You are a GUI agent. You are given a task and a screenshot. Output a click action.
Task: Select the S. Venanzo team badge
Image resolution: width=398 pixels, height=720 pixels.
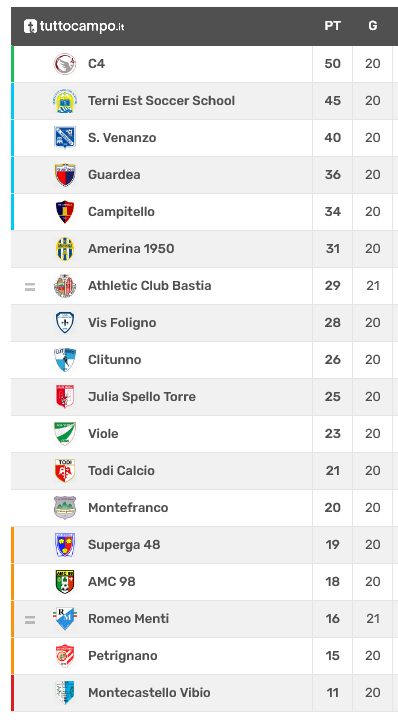click(x=65, y=138)
